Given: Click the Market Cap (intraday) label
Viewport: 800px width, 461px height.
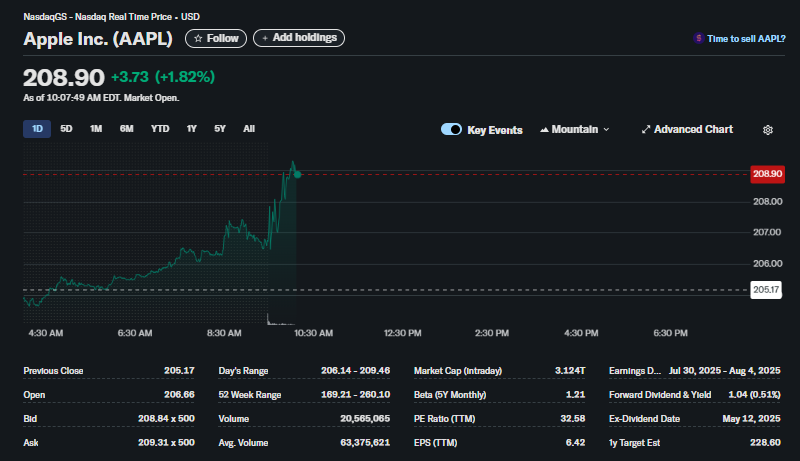Looking at the screenshot, I should (458, 371).
